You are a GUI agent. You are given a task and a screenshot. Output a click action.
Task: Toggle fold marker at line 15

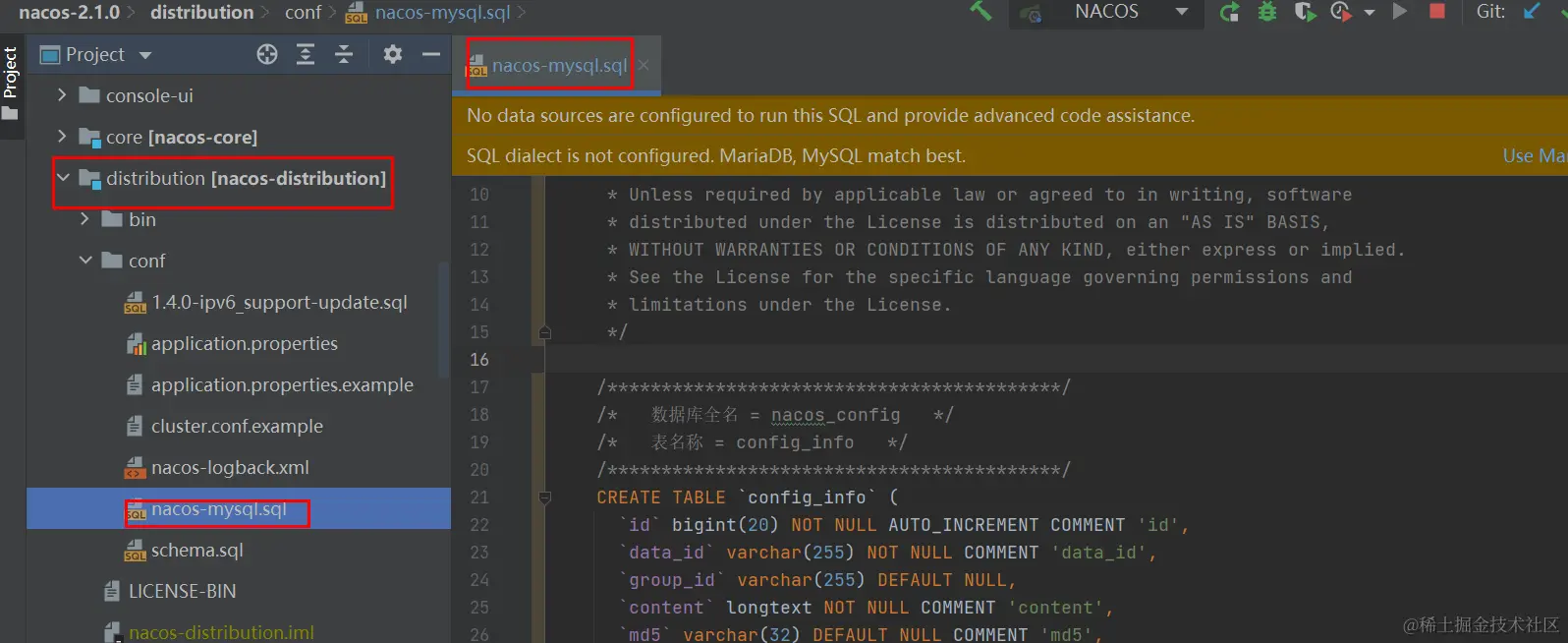coord(545,332)
